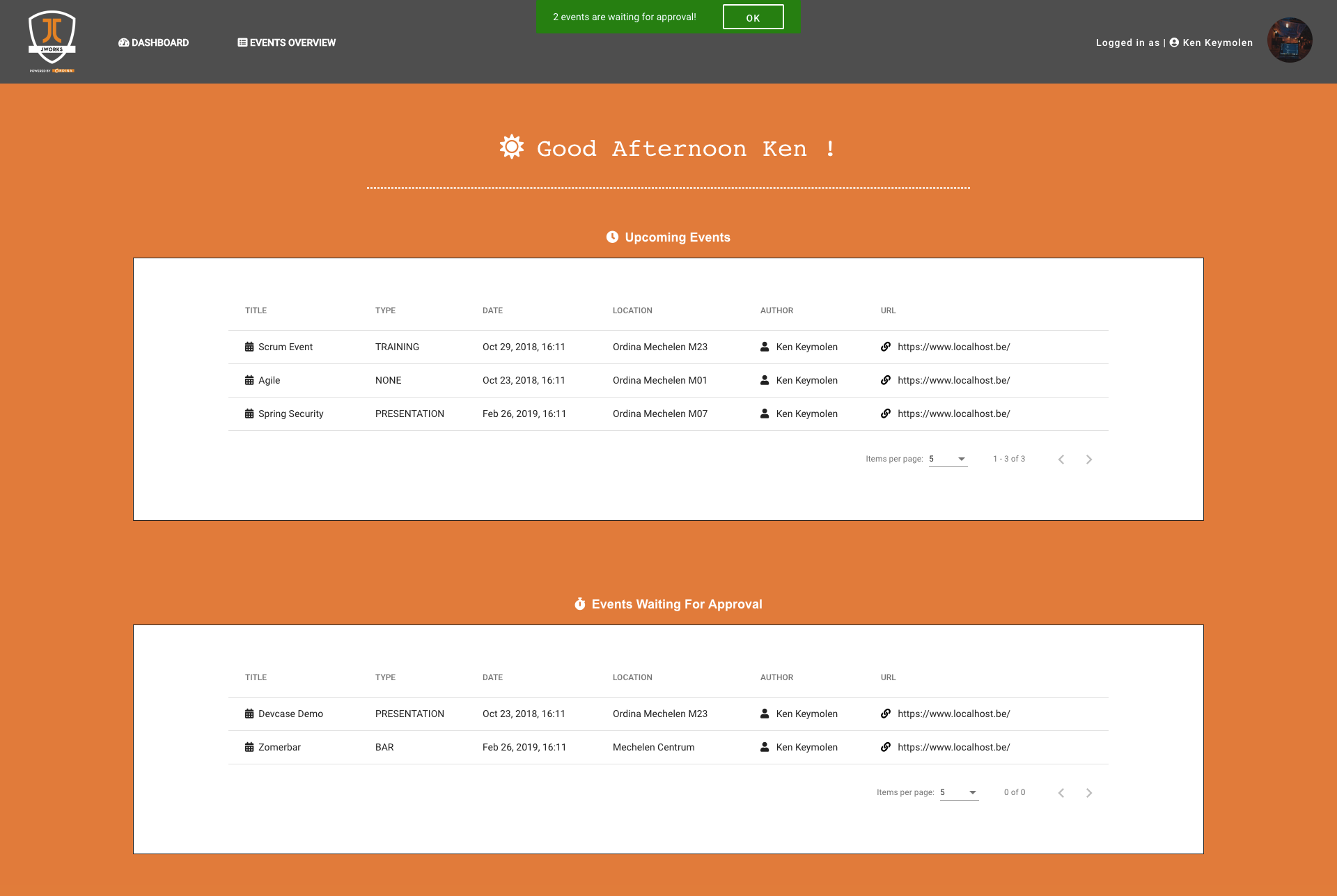Screen dimensions: 1337x896
Task: Click Ken Keymolen author in Scrum Event row
Action: tap(806, 347)
